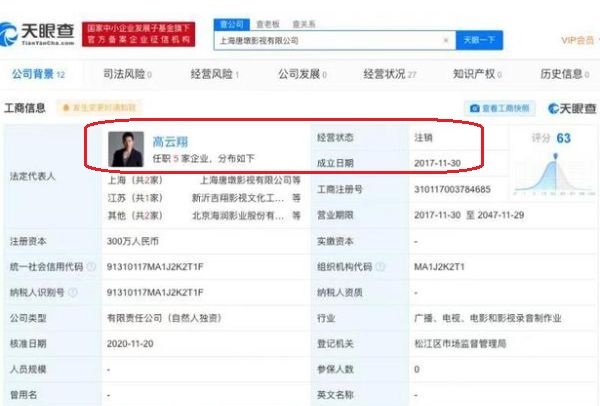
Task: Click the 行业 value 广播、电视、电影
Action: (x=488, y=318)
